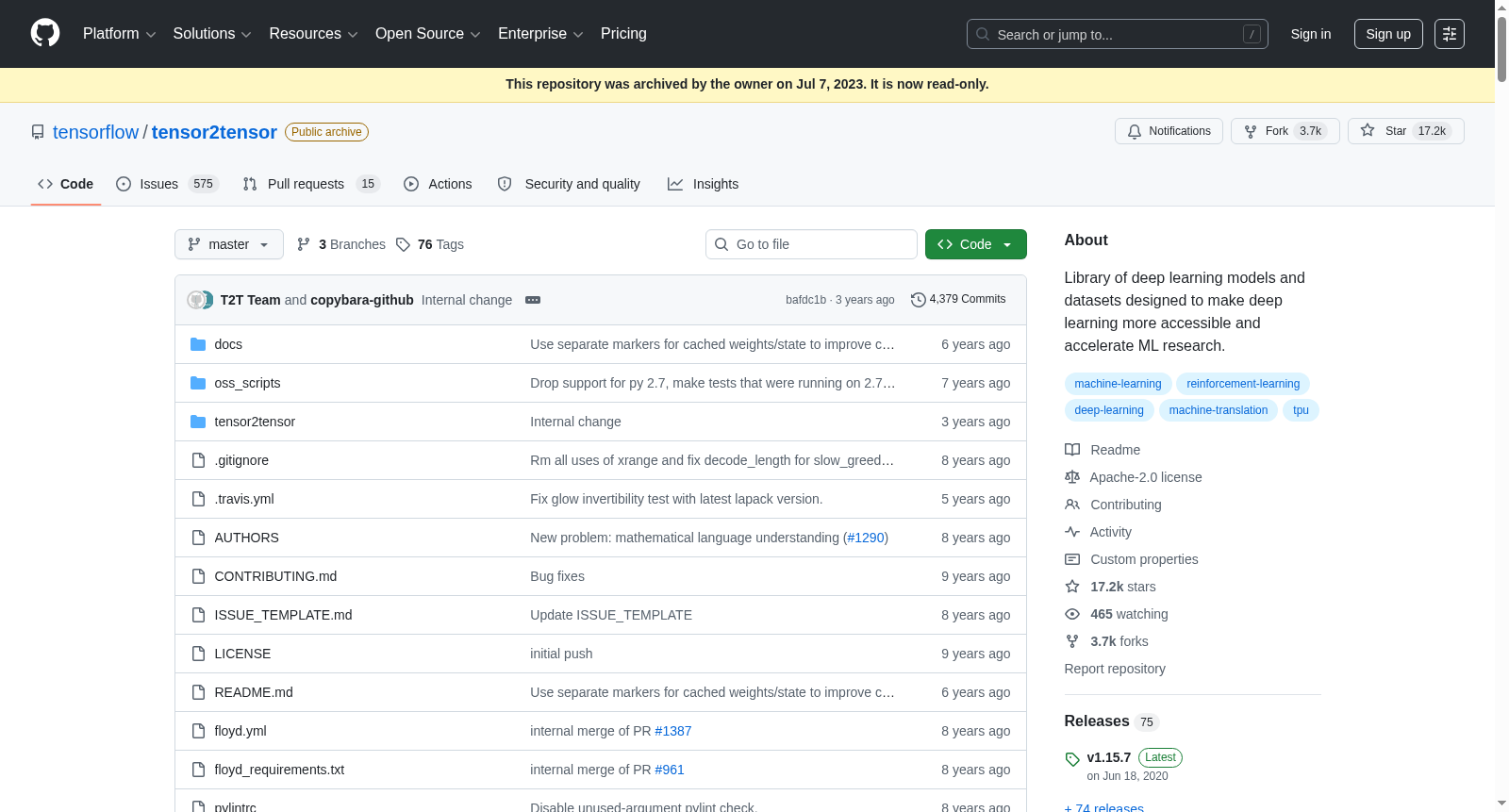The width and height of the screenshot is (1509, 812).
Task: Open the Issues tab
Action: (167, 184)
